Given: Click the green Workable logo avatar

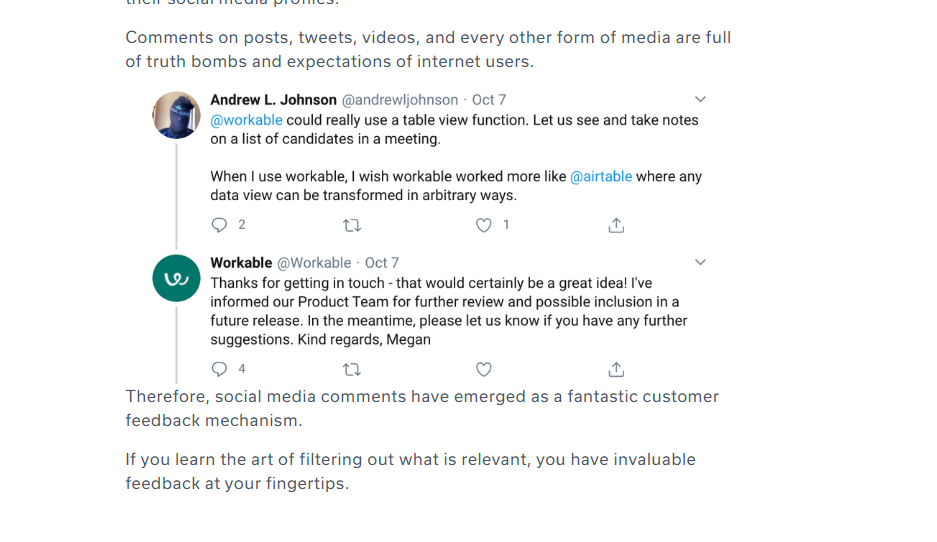Looking at the screenshot, I should 176,278.
